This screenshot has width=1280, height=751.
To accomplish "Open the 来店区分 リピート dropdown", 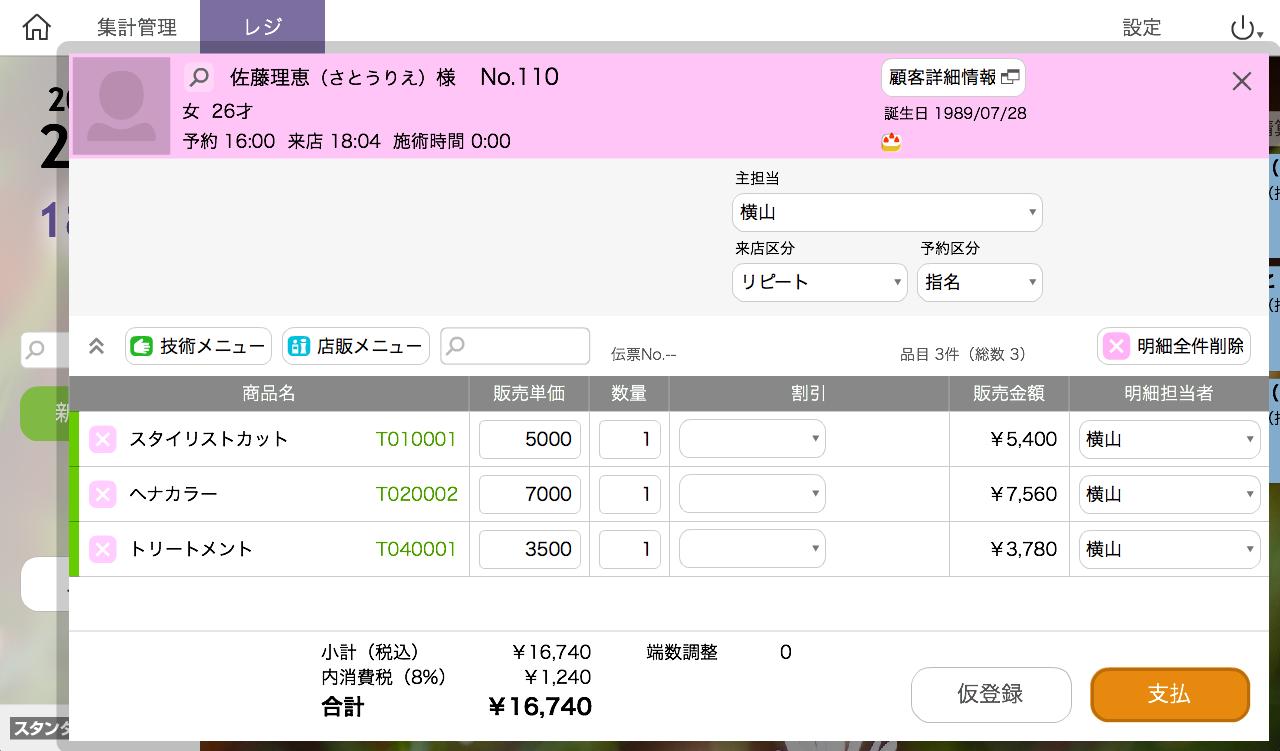I will (x=820, y=282).
